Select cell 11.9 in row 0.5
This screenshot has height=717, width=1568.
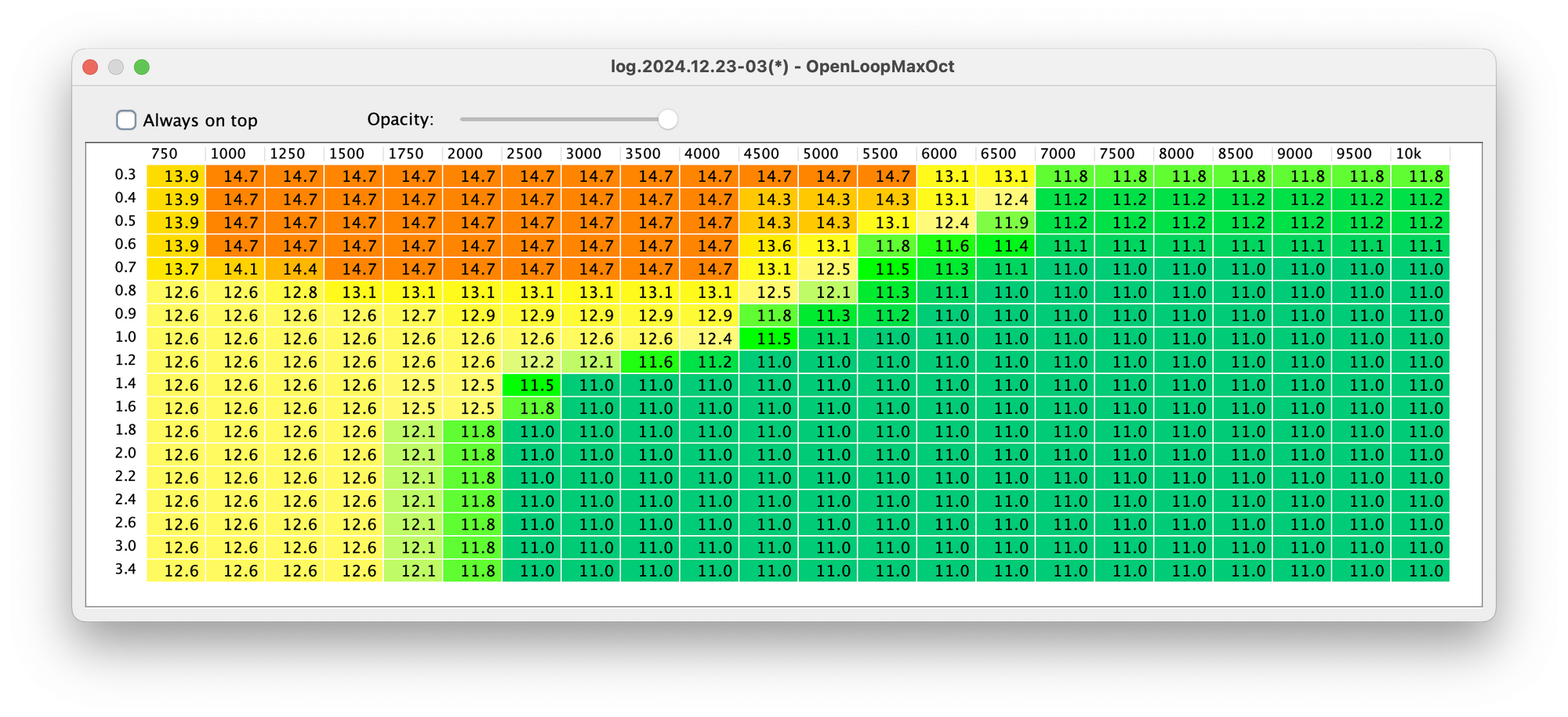pos(1006,223)
